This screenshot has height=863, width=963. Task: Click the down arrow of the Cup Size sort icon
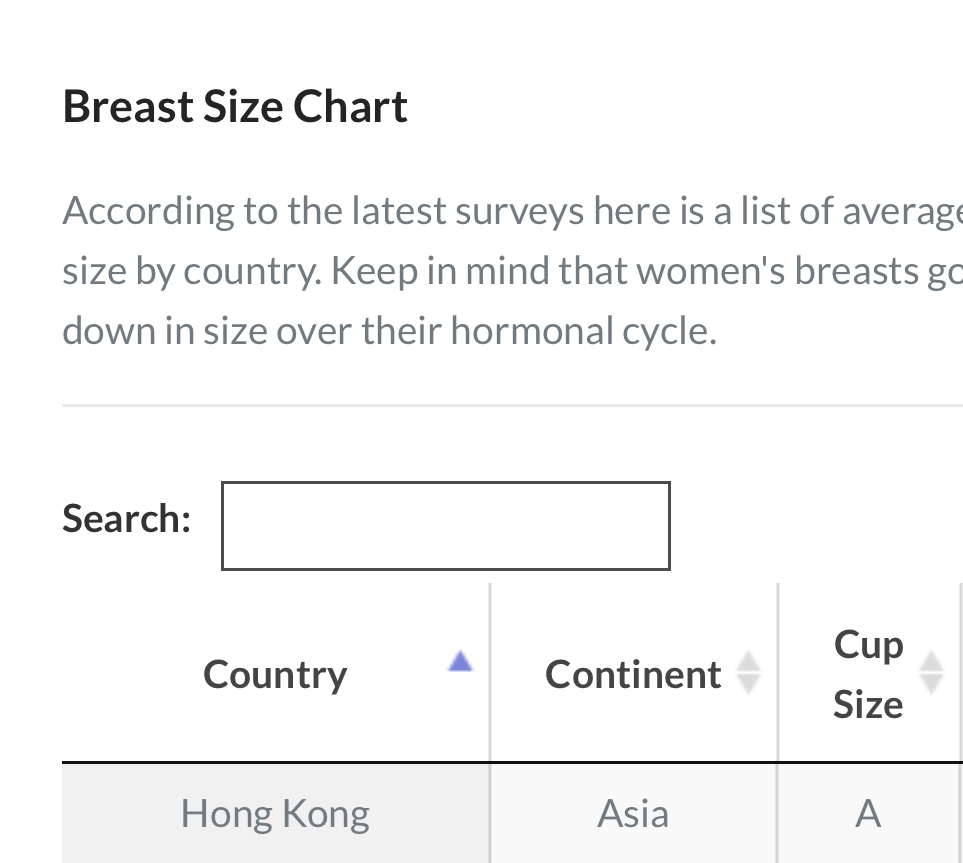tap(931, 684)
